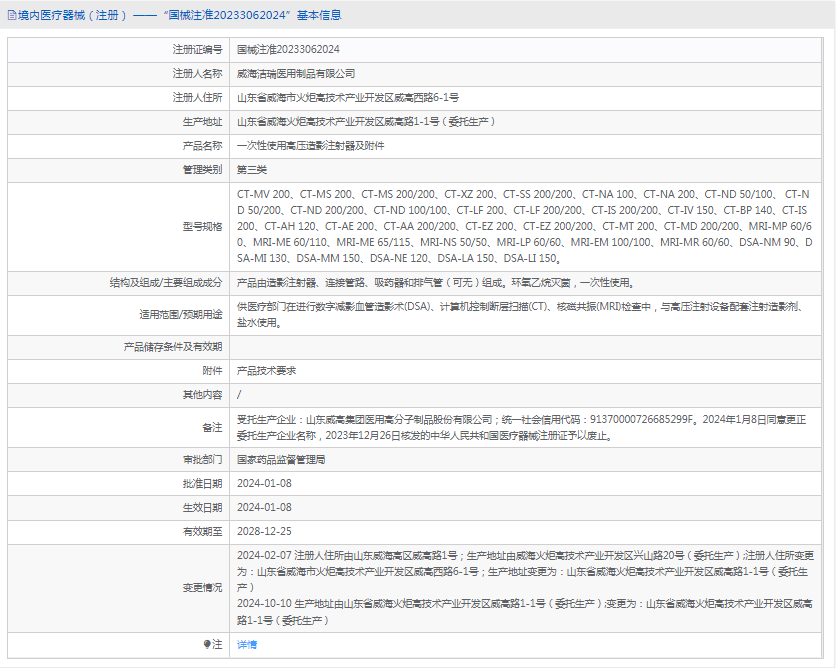Click the model list starting CT-MV 200

point(525,226)
